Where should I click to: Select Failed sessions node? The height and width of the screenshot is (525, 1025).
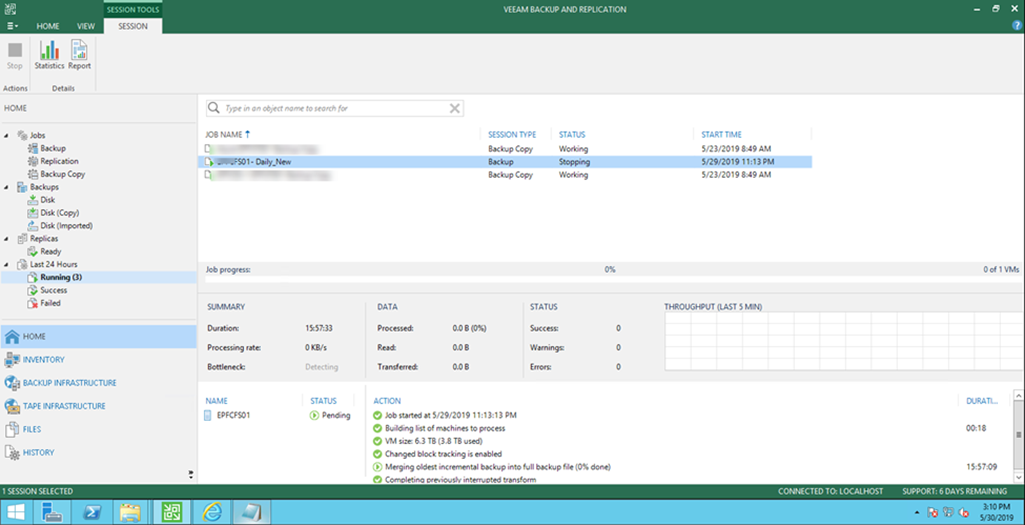pyautogui.click(x=50, y=303)
